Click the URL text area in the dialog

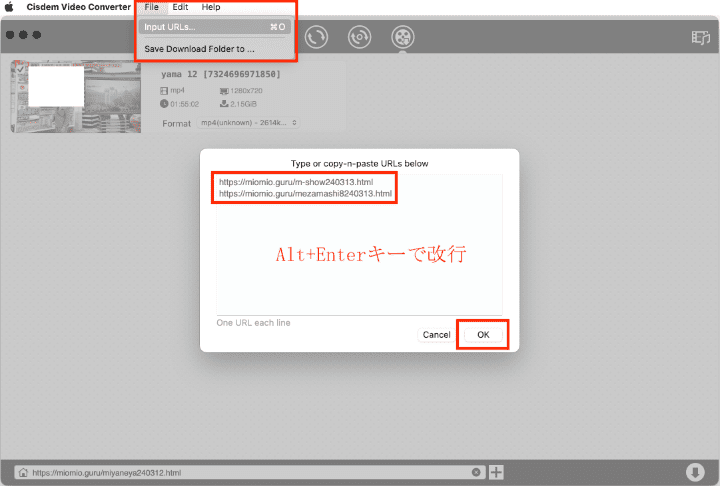[x=359, y=244]
